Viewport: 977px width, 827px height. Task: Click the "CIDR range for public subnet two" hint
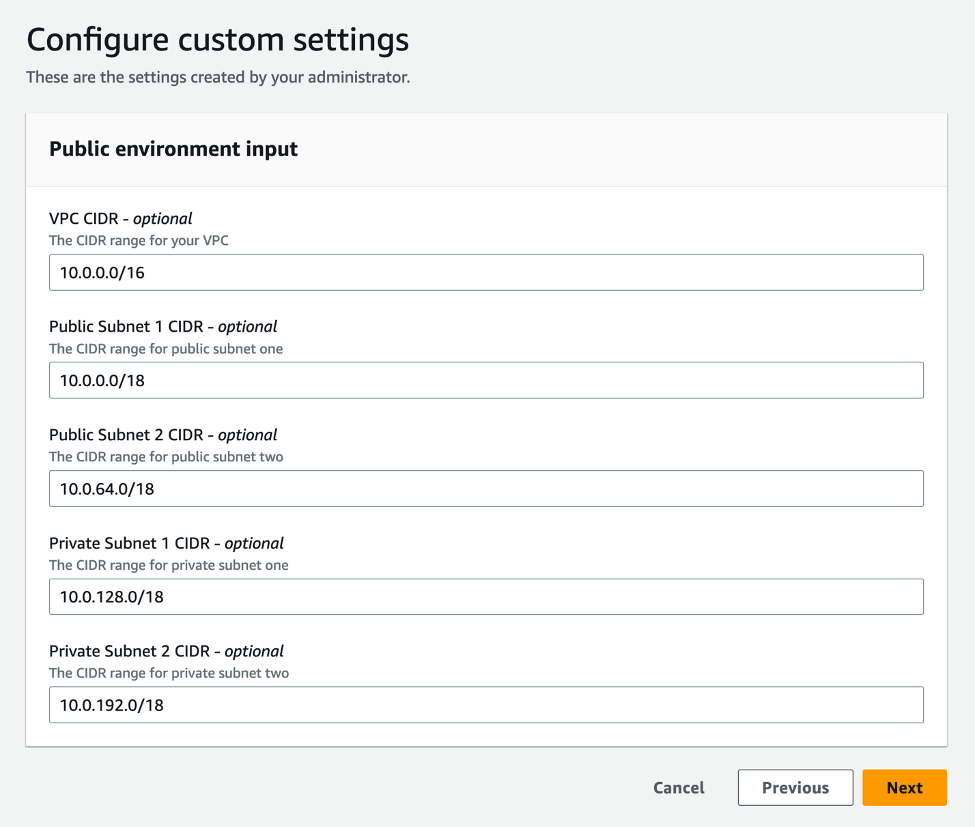[x=166, y=457]
